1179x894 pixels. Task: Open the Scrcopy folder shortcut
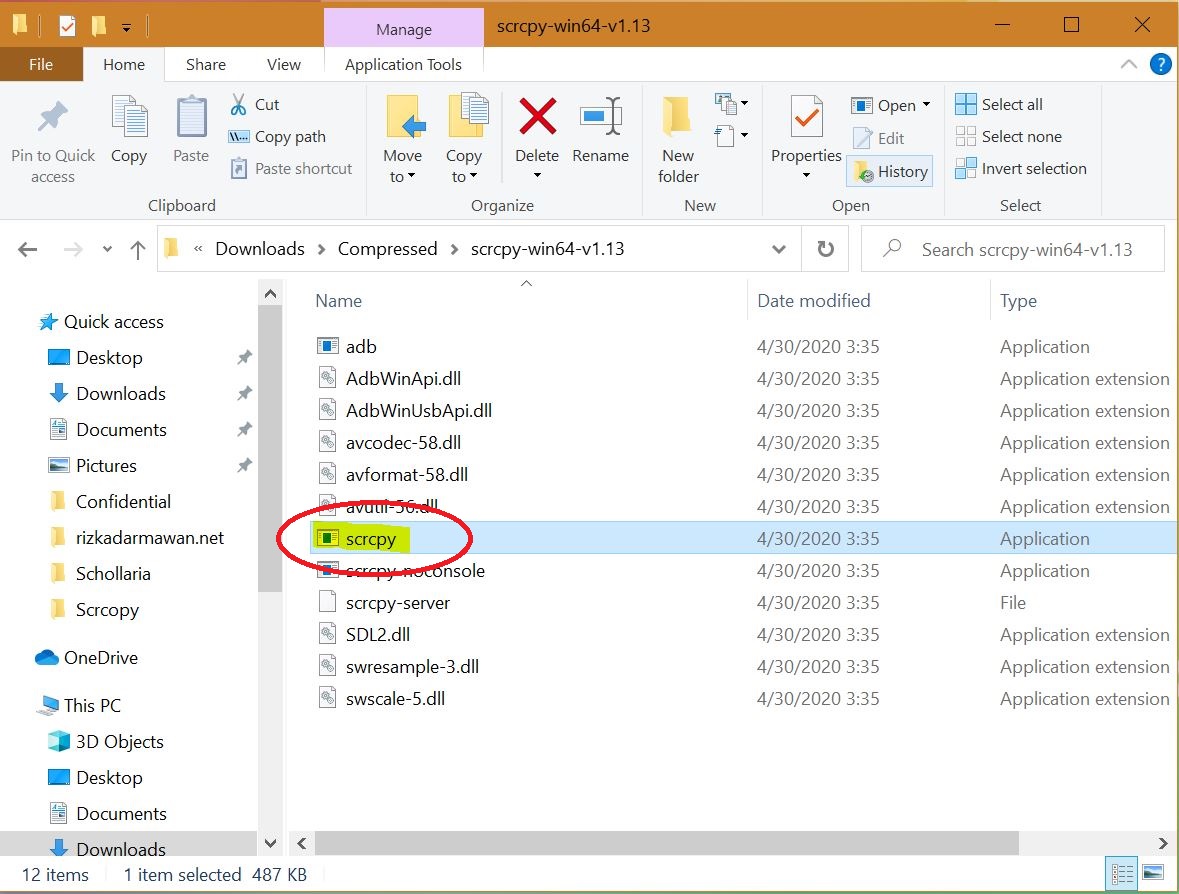[x=107, y=610]
